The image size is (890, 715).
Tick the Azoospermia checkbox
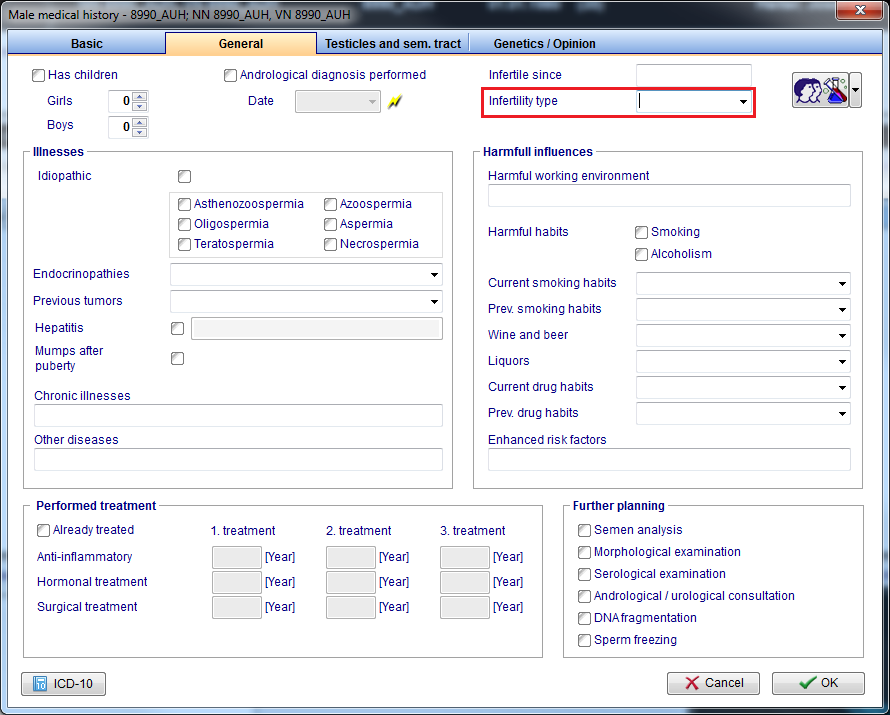[330, 204]
